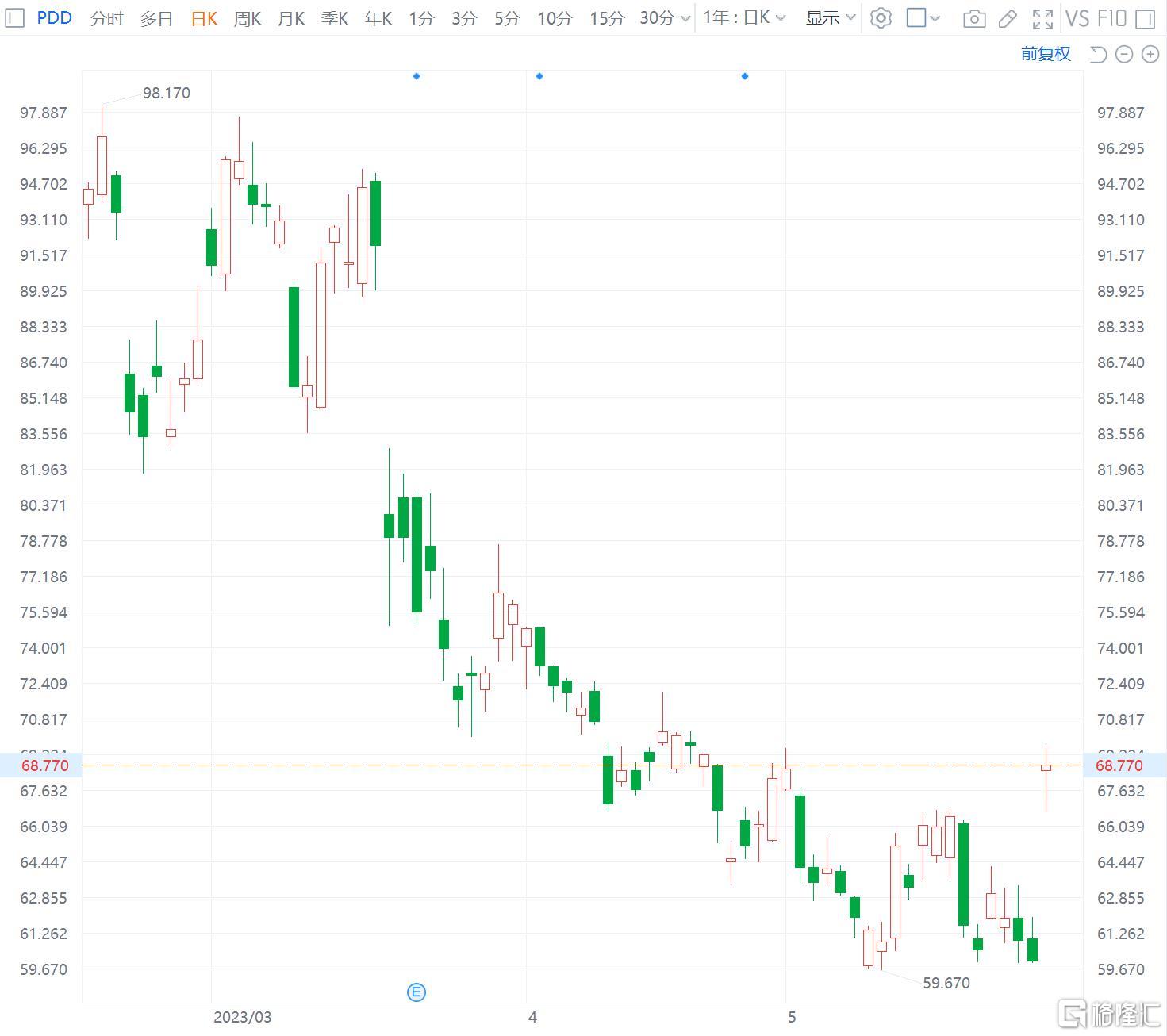
Task: Click right axis value 61.262
Action: click(1121, 934)
